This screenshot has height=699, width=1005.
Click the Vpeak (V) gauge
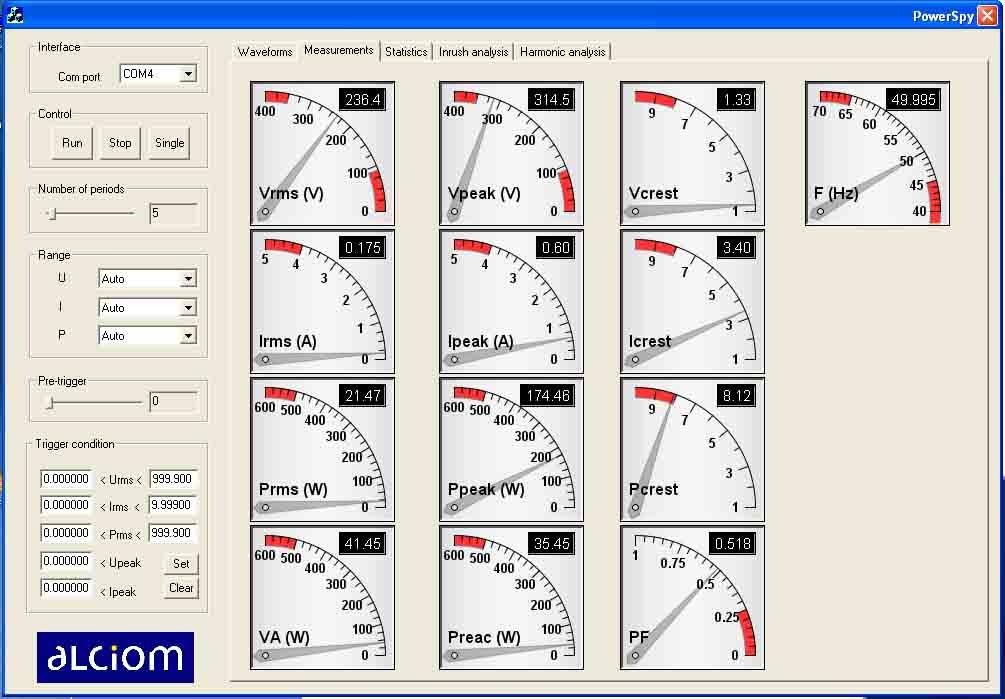511,153
